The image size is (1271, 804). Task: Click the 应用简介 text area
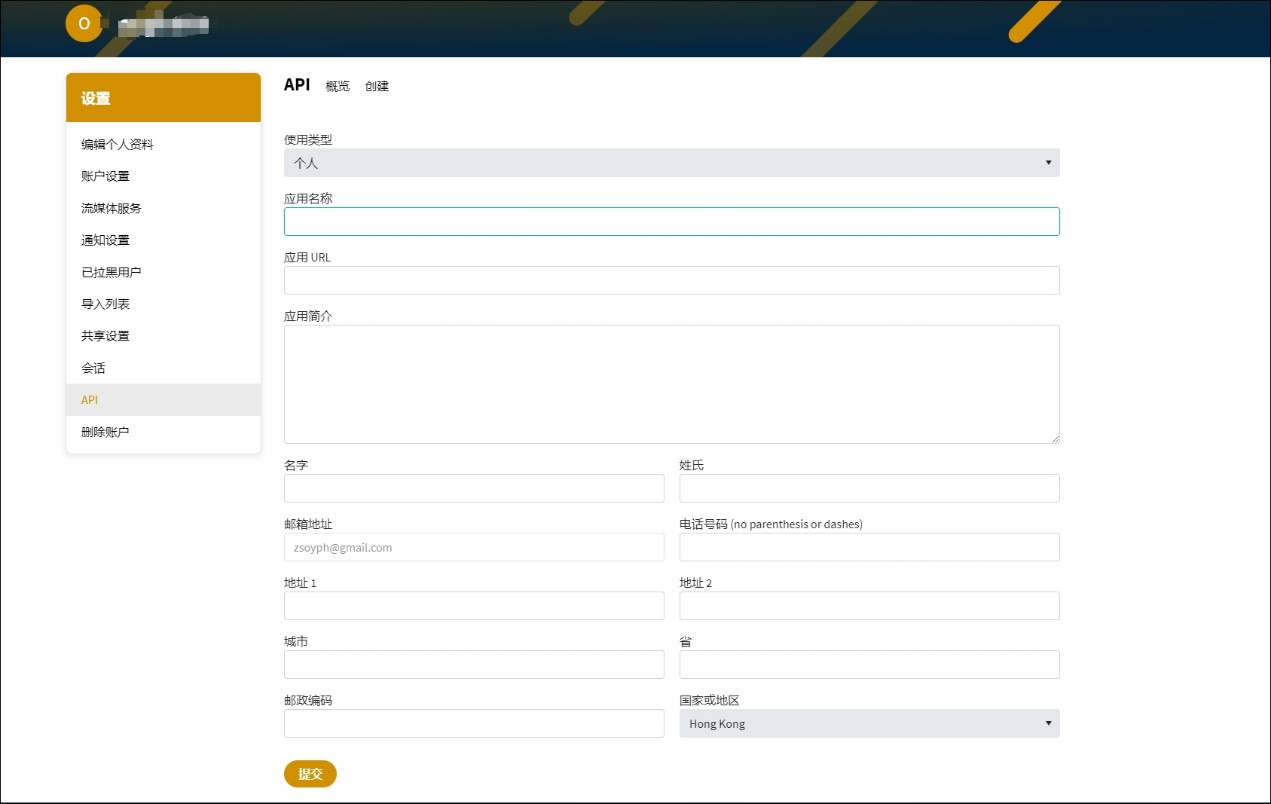coord(671,384)
